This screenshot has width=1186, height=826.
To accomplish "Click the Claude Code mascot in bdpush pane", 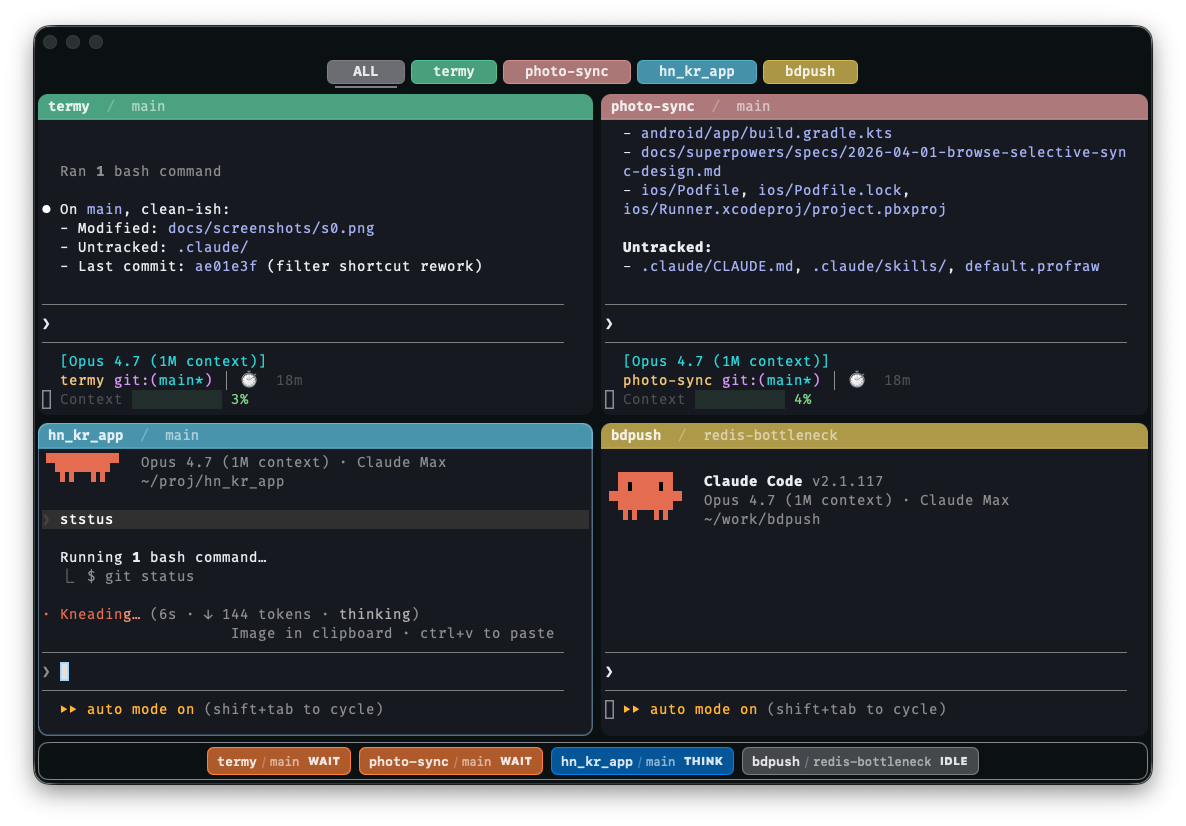I will [x=645, y=496].
